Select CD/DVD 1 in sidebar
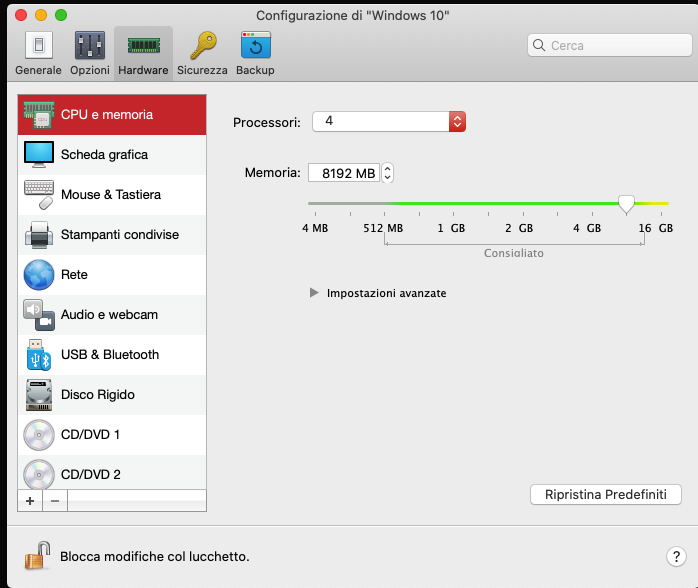698x588 pixels. tap(112, 435)
